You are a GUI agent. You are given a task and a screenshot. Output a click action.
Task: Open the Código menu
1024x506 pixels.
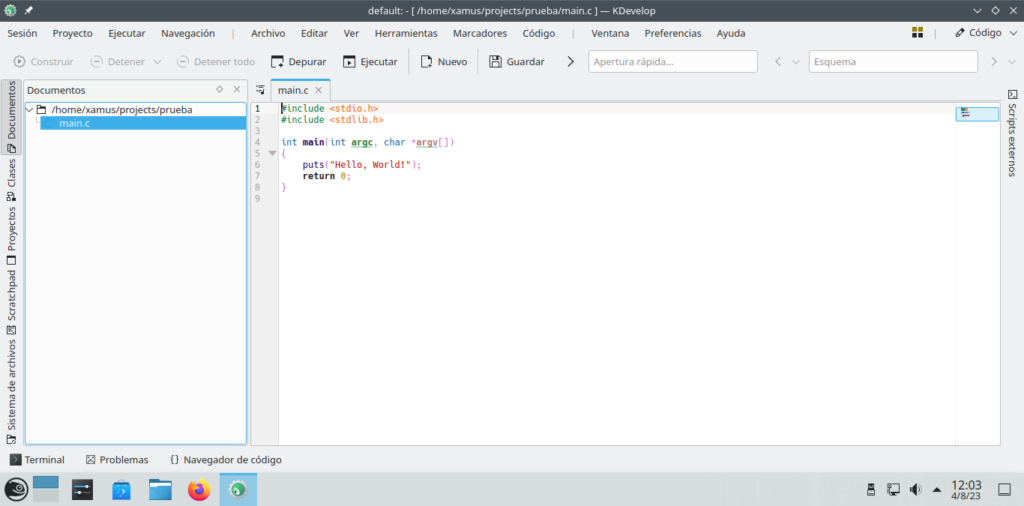point(539,33)
